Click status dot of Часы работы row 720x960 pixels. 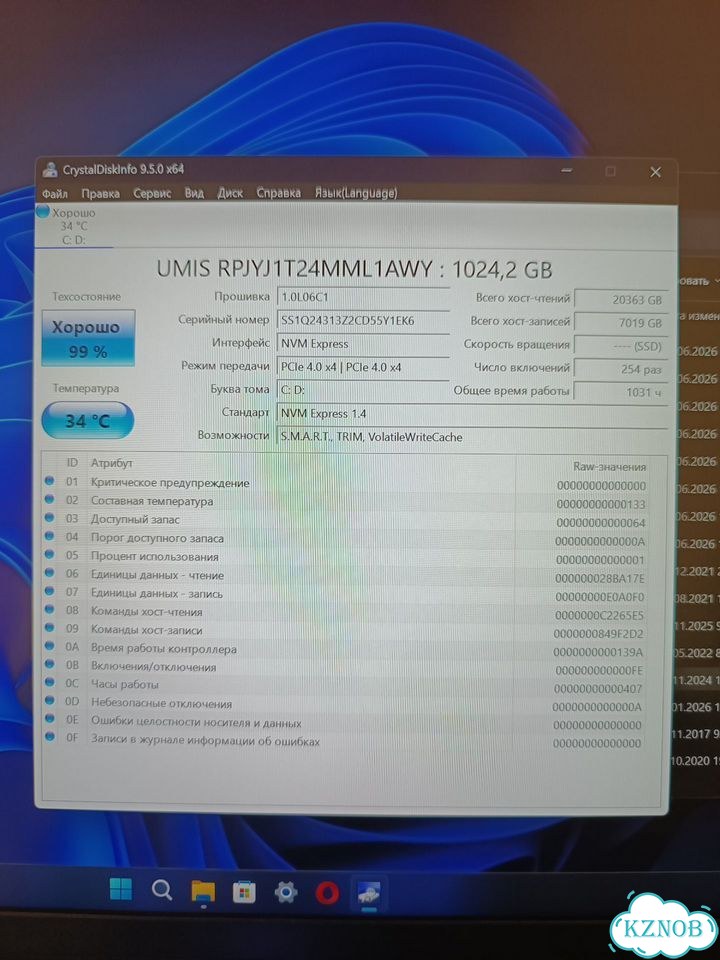point(50,683)
